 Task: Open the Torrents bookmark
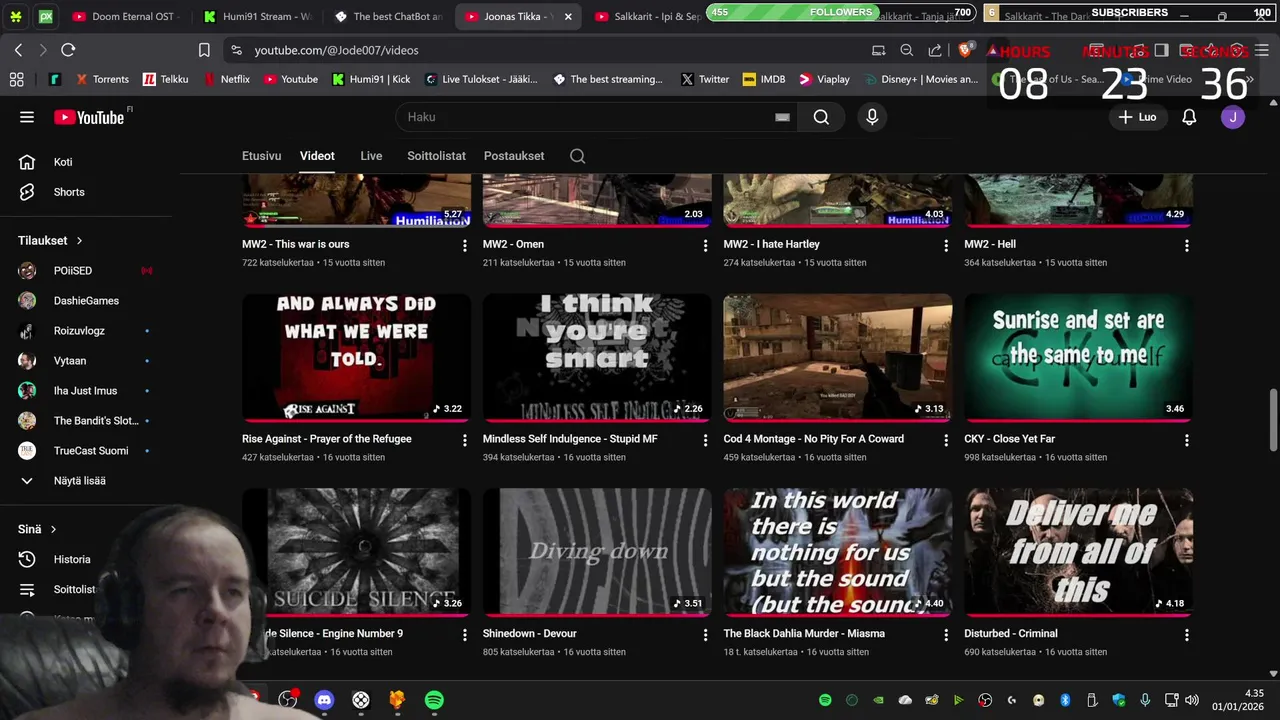pyautogui.click(x=101, y=79)
